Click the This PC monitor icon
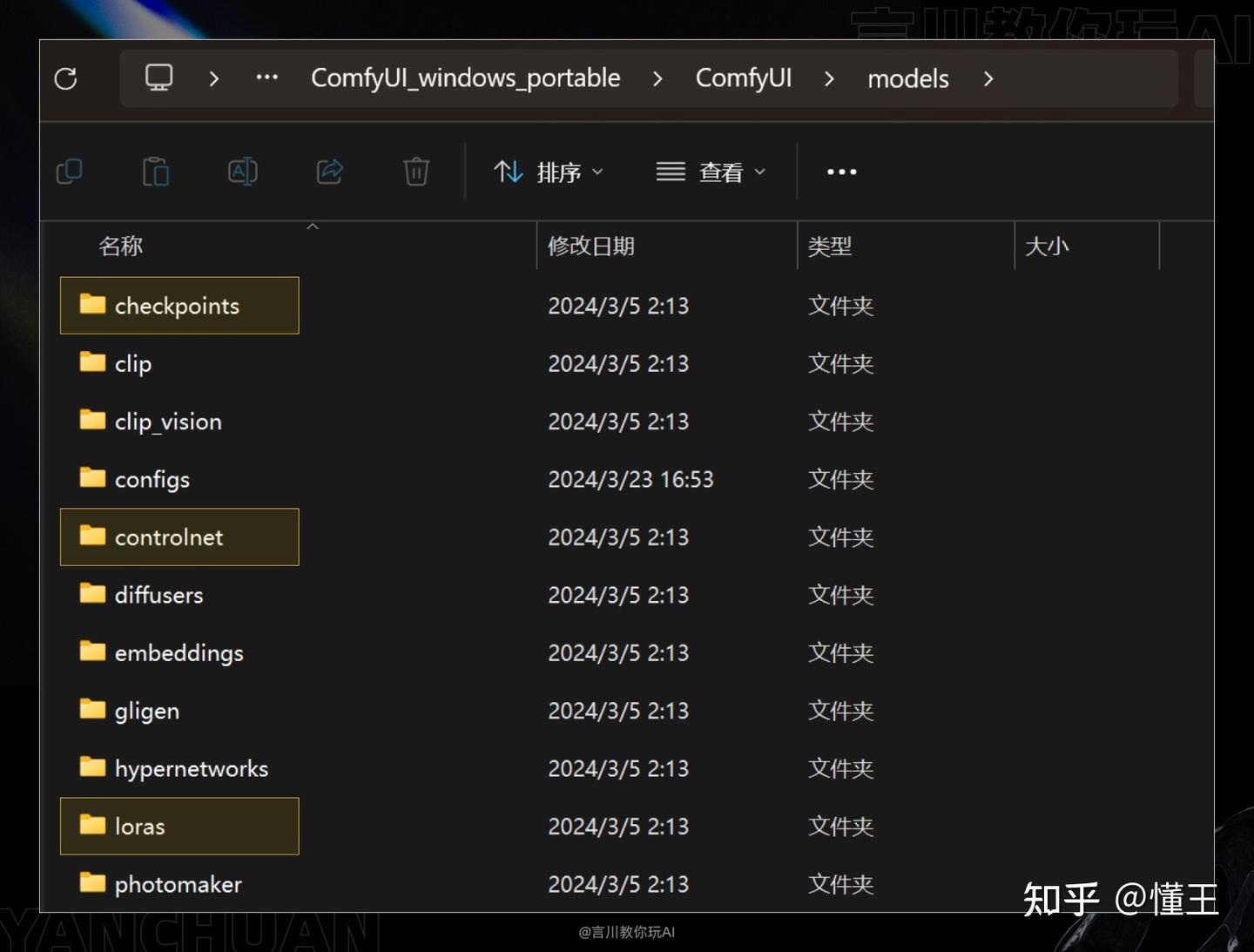Image resolution: width=1254 pixels, height=952 pixels. coord(158,78)
